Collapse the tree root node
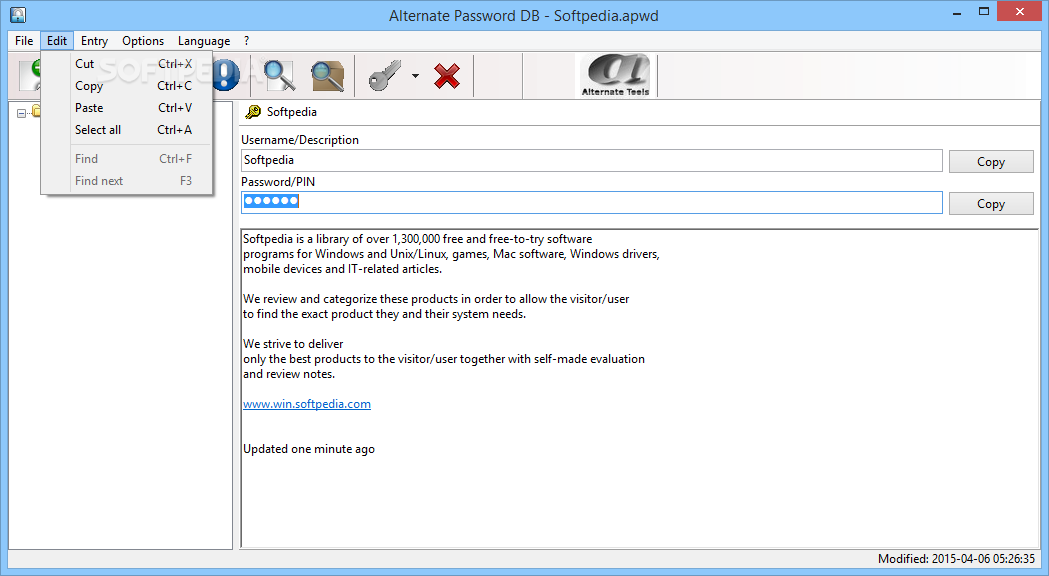The image size is (1049, 576). pos(21,113)
